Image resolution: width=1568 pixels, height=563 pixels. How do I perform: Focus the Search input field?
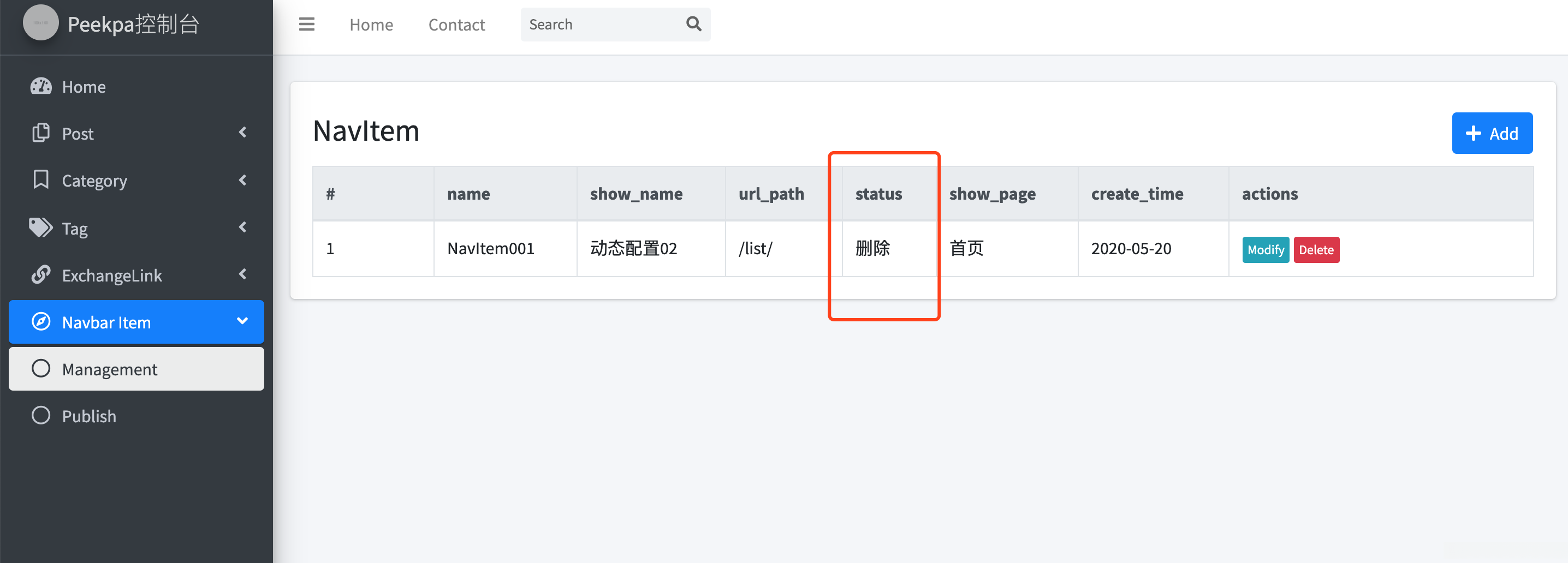(603, 25)
